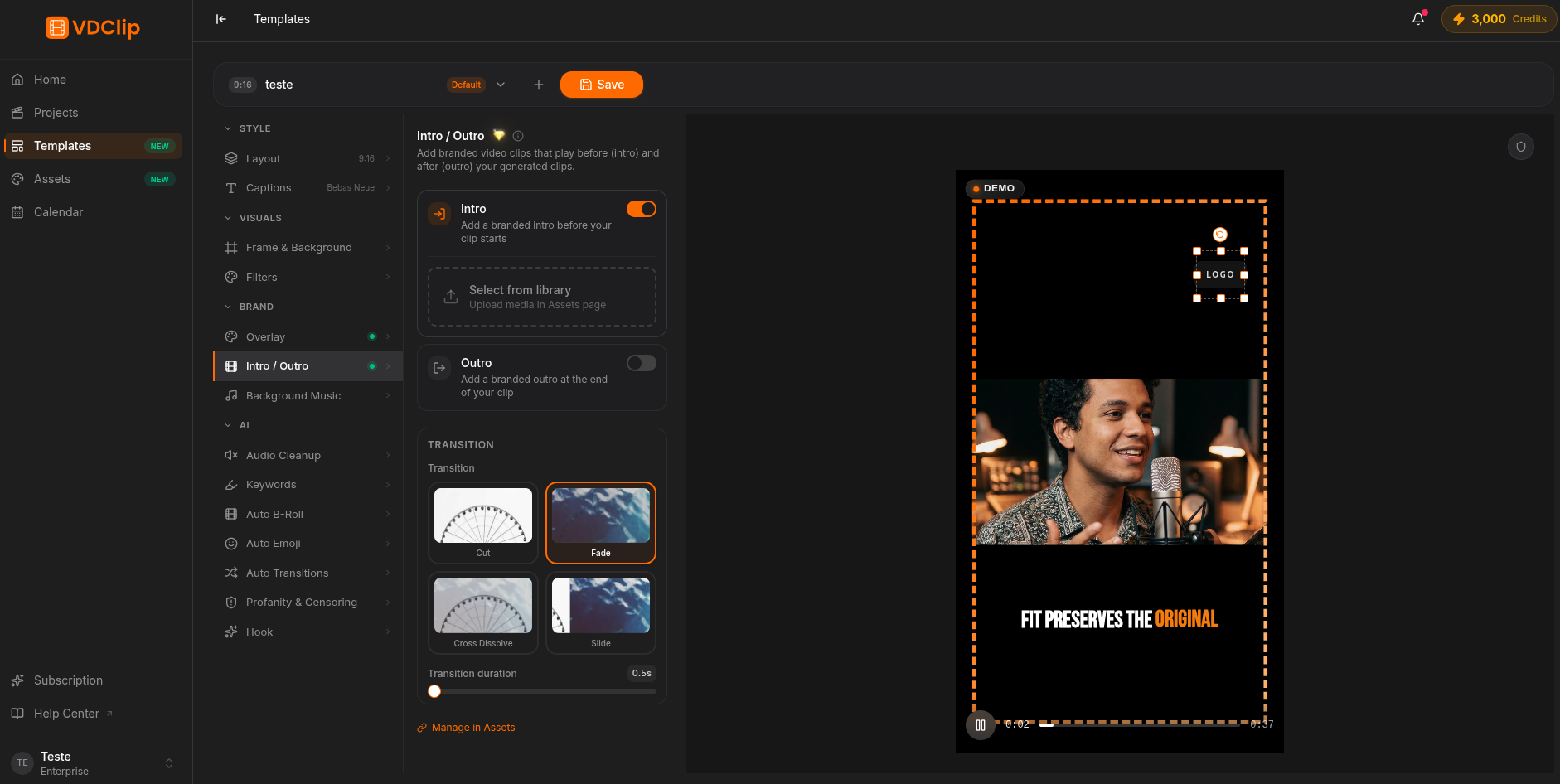Open the template dropdown chevron beside Default
The width and height of the screenshot is (1560, 784).
click(501, 85)
